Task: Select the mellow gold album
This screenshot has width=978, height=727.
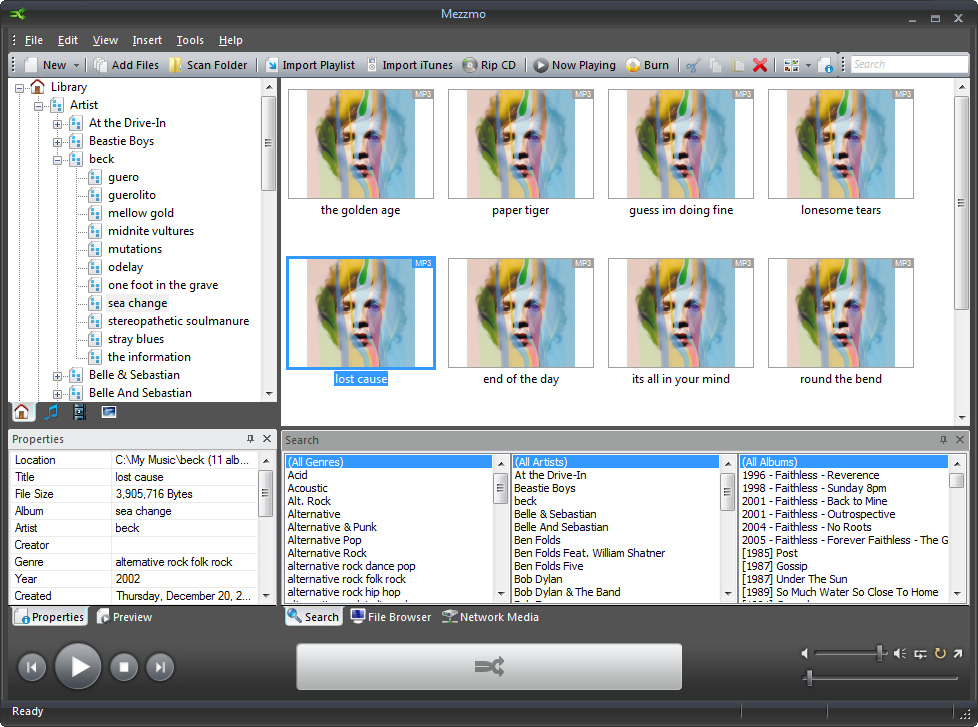Action: [141, 213]
